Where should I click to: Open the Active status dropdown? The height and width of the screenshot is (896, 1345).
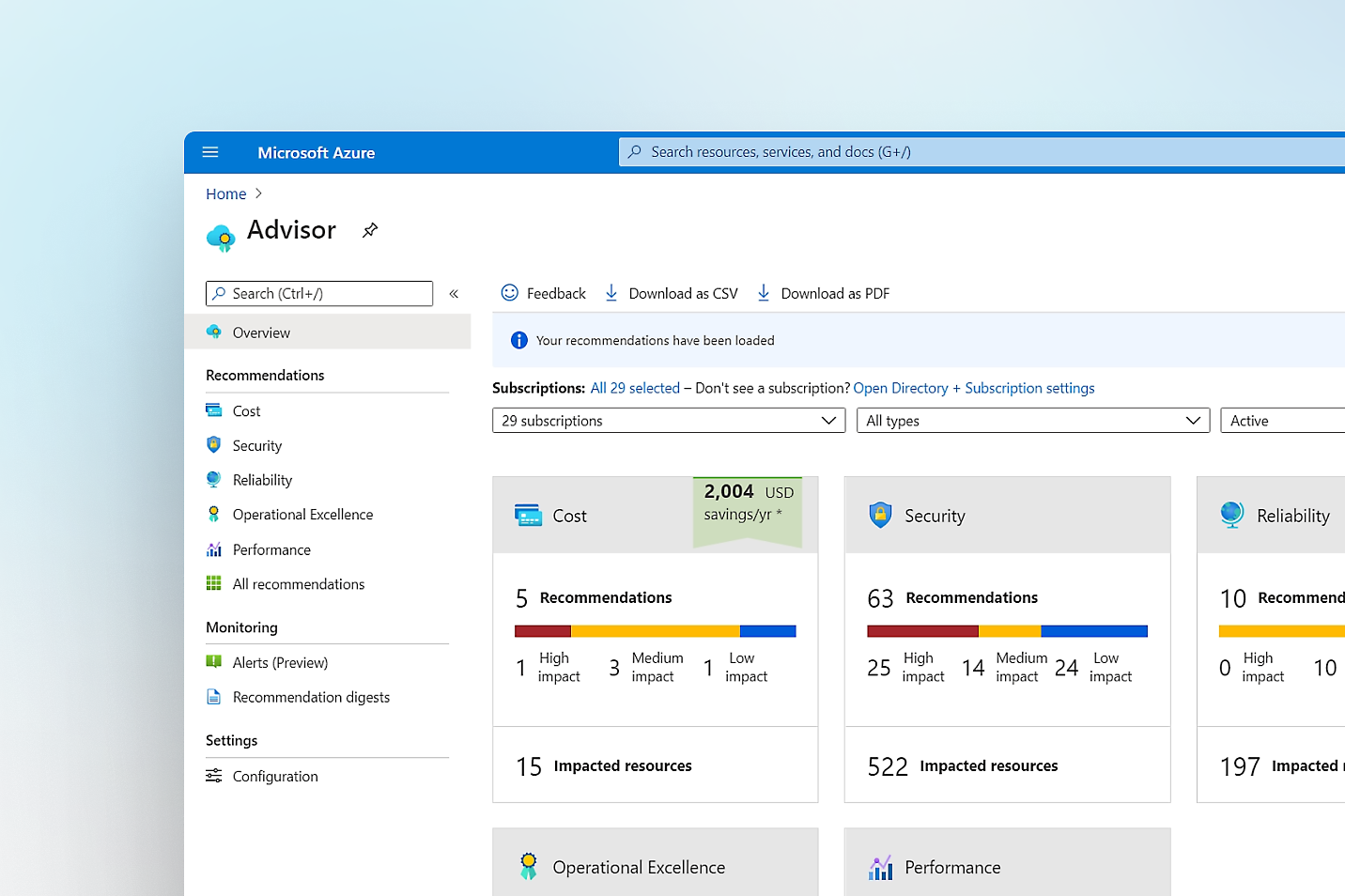coord(1283,421)
